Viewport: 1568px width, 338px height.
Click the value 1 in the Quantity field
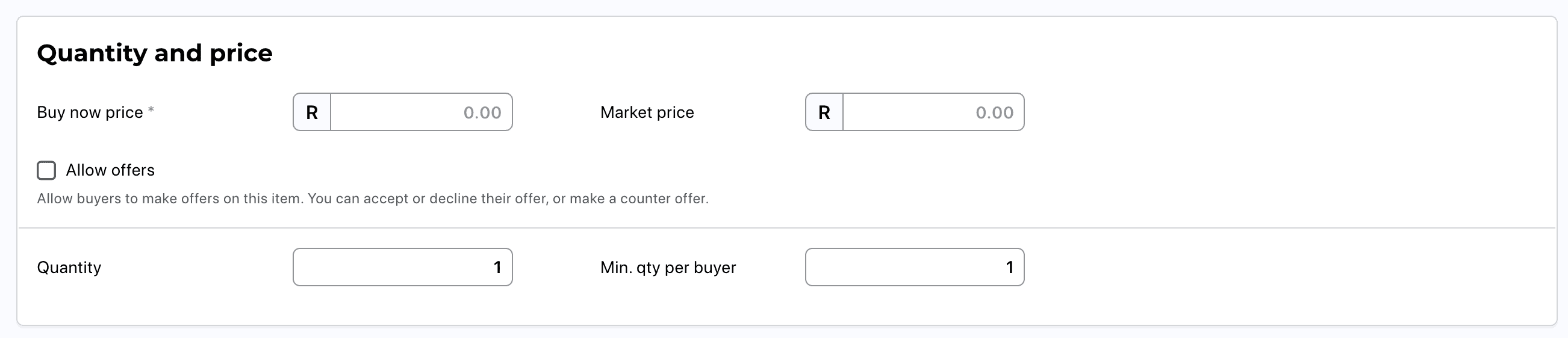pos(497,268)
